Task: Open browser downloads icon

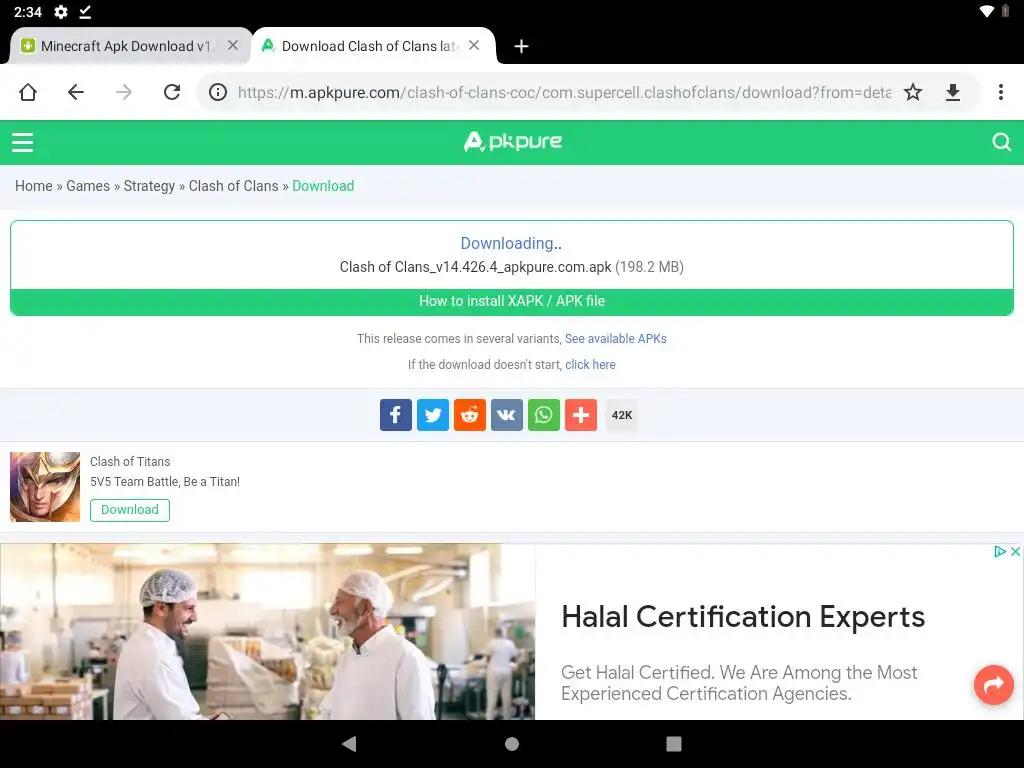Action: (953, 92)
